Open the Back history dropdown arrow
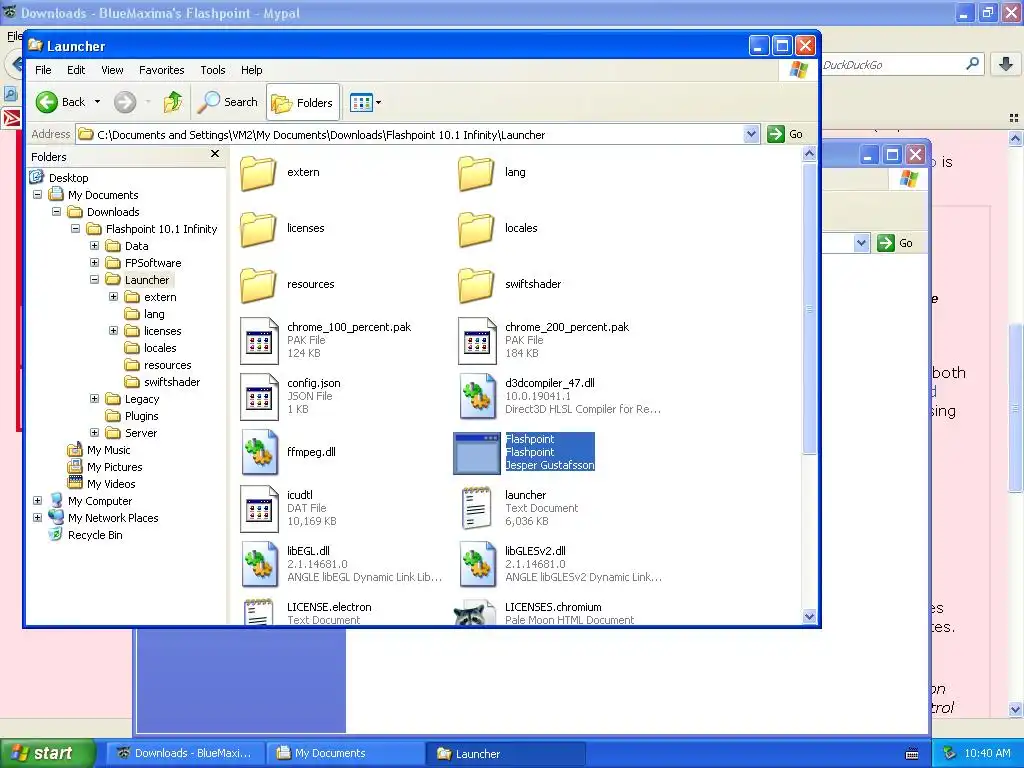 [x=97, y=102]
